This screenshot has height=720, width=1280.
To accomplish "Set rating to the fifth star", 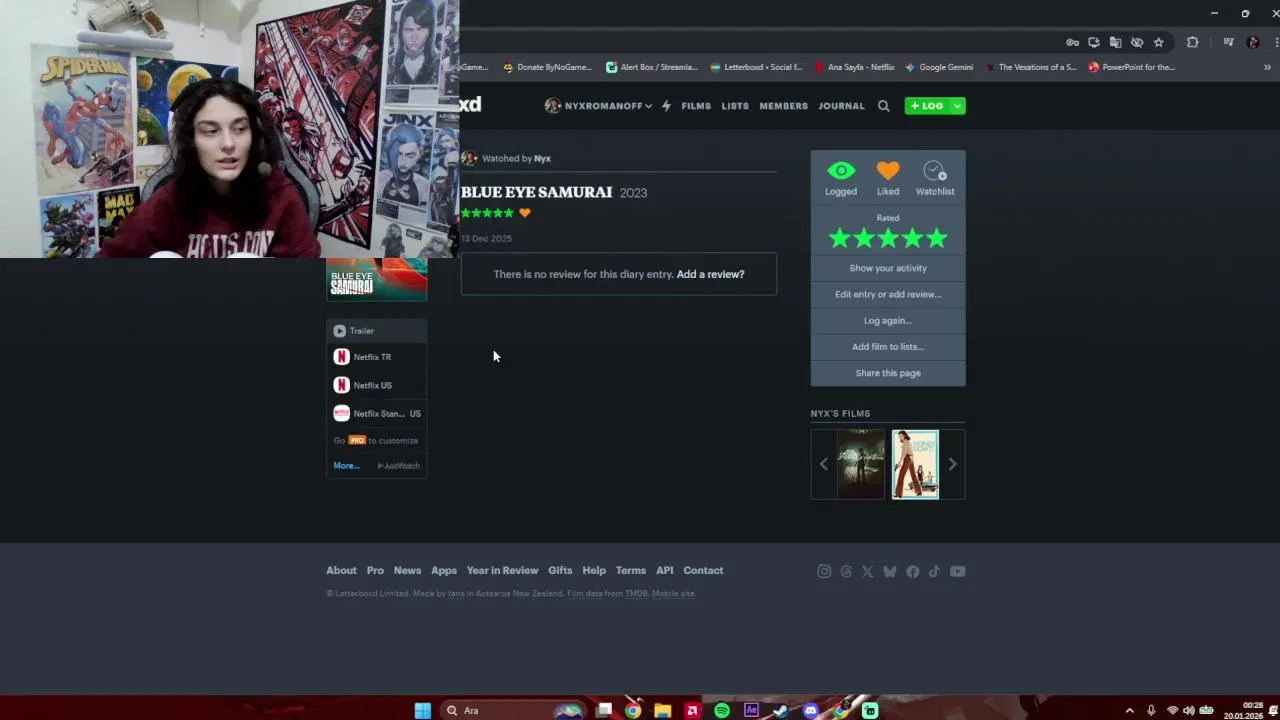I will click(937, 238).
